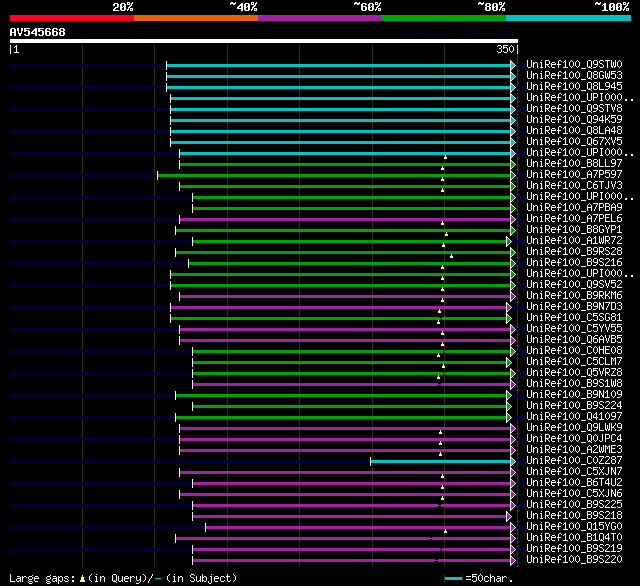This screenshot has width=640, height=586.
Task: Select the UniRef100_B8LL97 label
Action: pyautogui.click(x=574, y=164)
